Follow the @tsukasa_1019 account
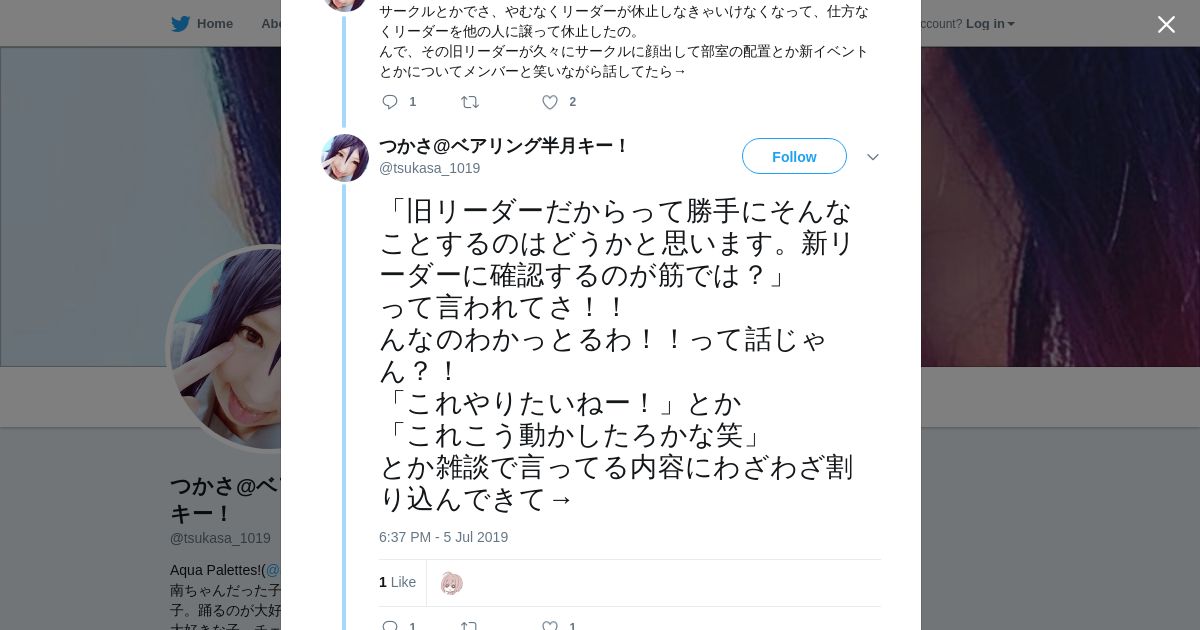 pos(794,157)
